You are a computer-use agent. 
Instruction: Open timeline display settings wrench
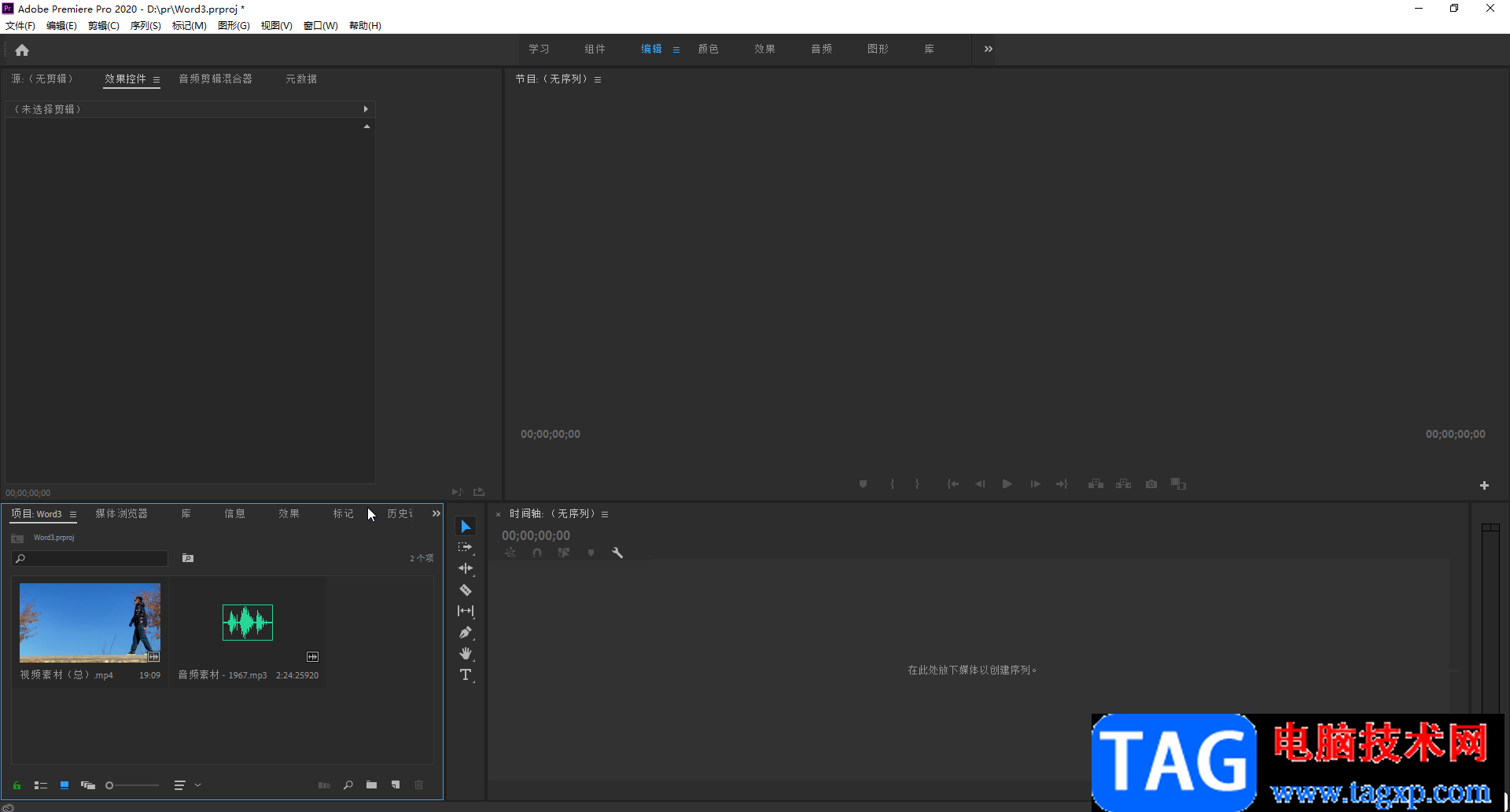point(617,553)
